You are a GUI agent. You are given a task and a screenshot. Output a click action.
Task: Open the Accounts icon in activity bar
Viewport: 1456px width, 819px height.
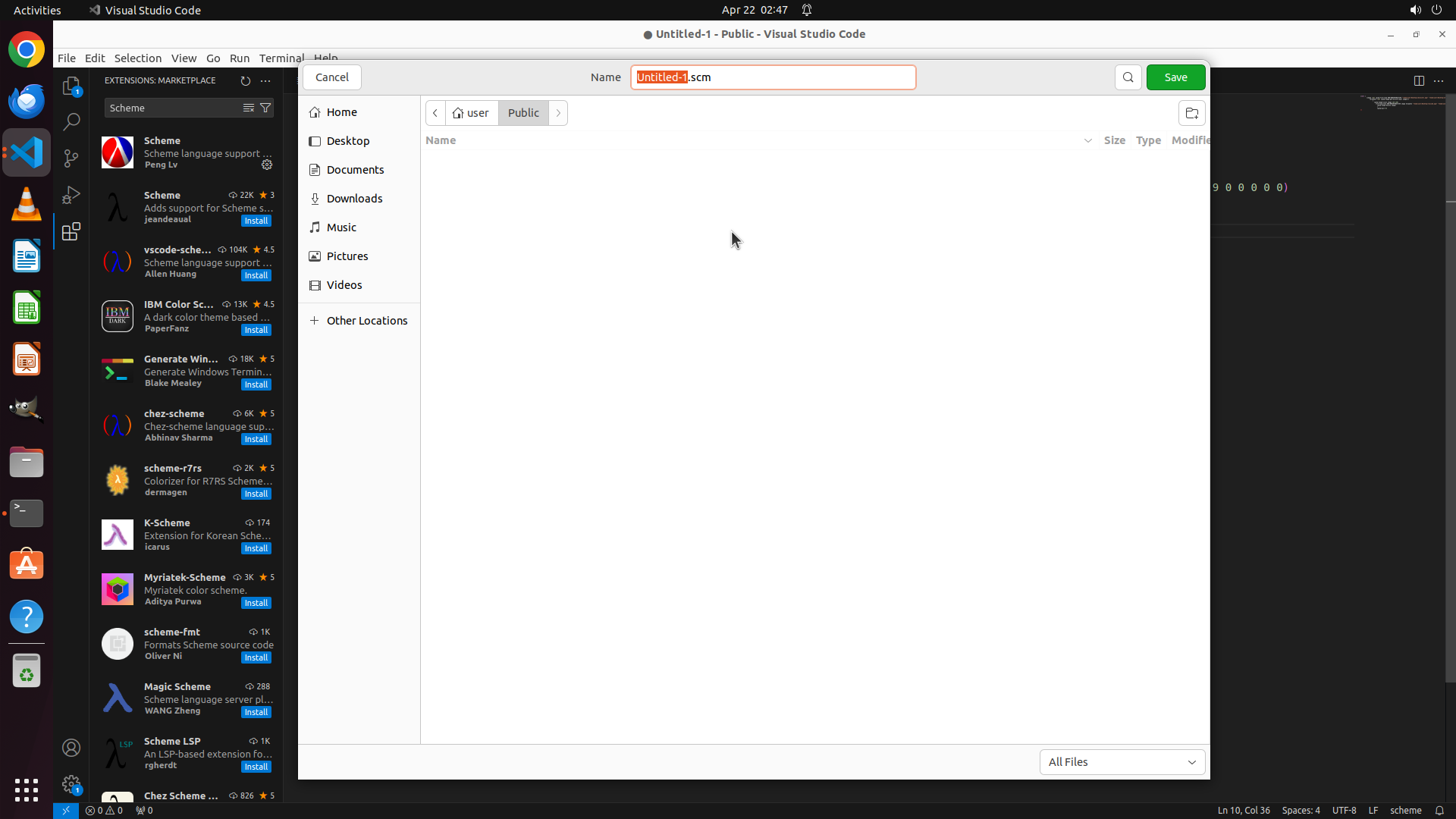pos(71,748)
